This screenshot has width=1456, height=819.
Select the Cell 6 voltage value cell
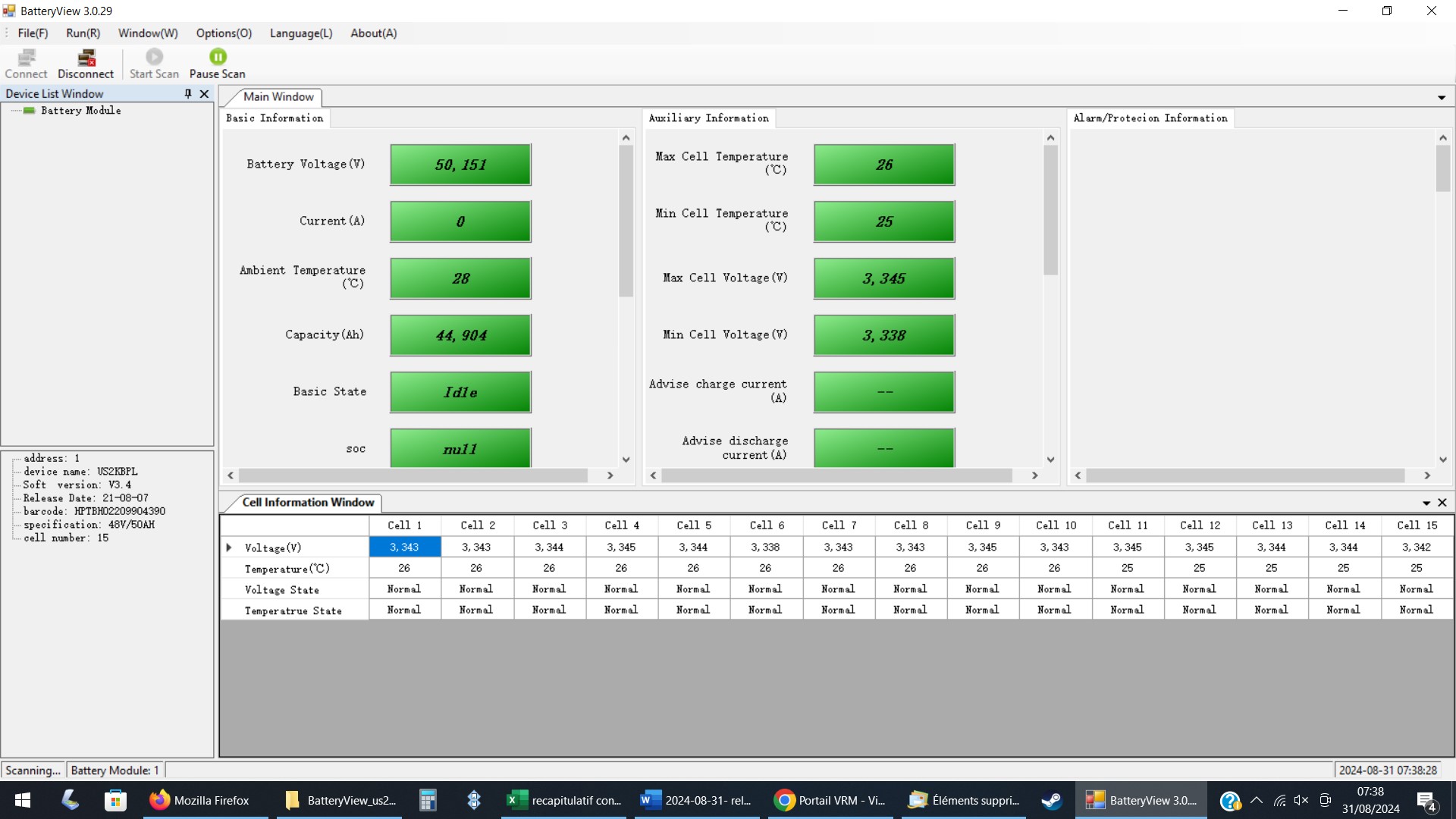pyautogui.click(x=765, y=548)
